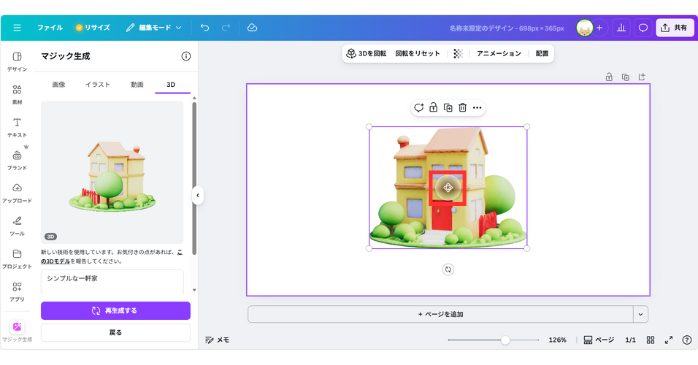Open the マジック生成 sidebar item
Screen dimensions: 698x365
point(17,331)
